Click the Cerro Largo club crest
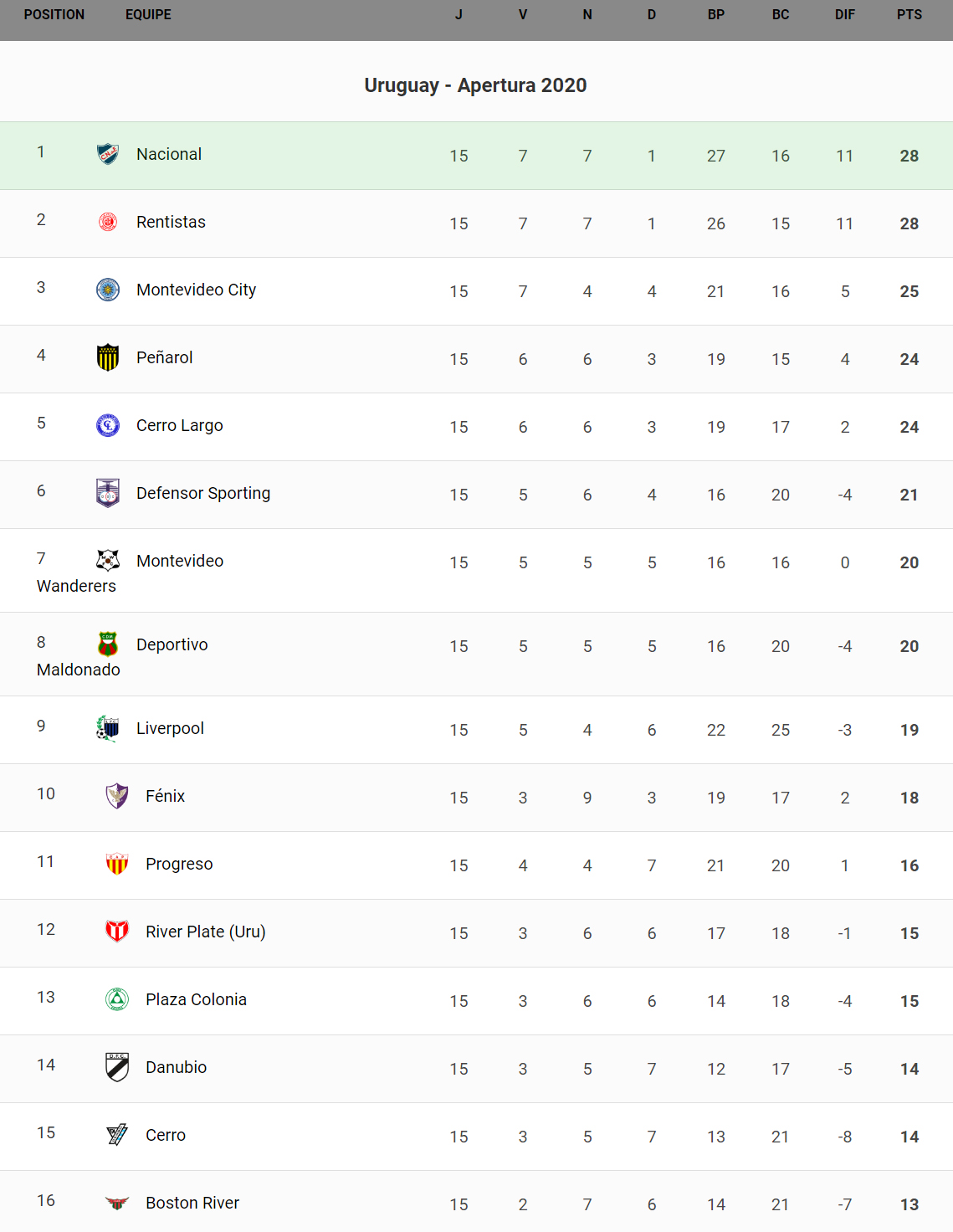 (x=108, y=425)
